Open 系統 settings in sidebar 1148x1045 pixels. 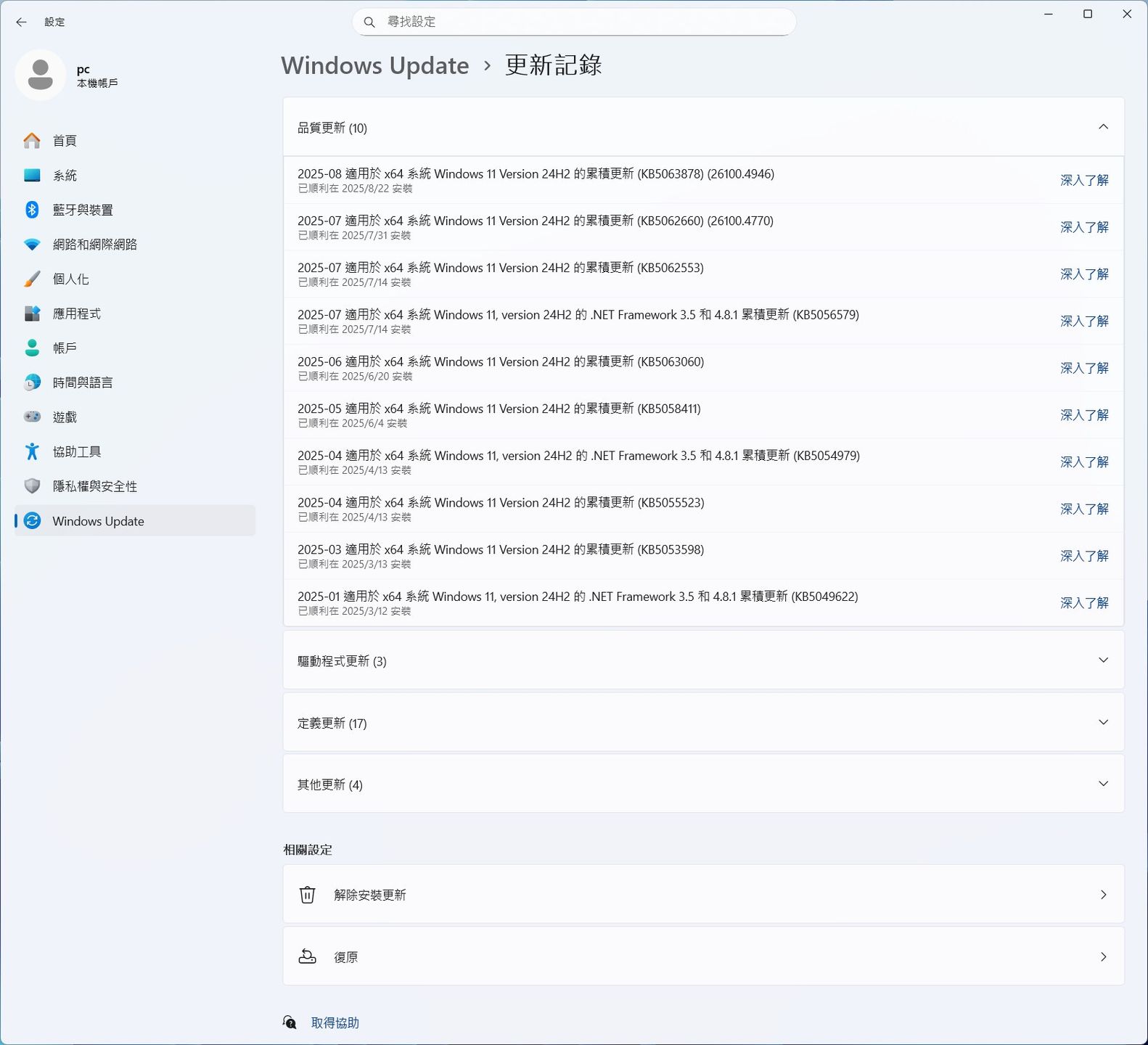[135, 175]
